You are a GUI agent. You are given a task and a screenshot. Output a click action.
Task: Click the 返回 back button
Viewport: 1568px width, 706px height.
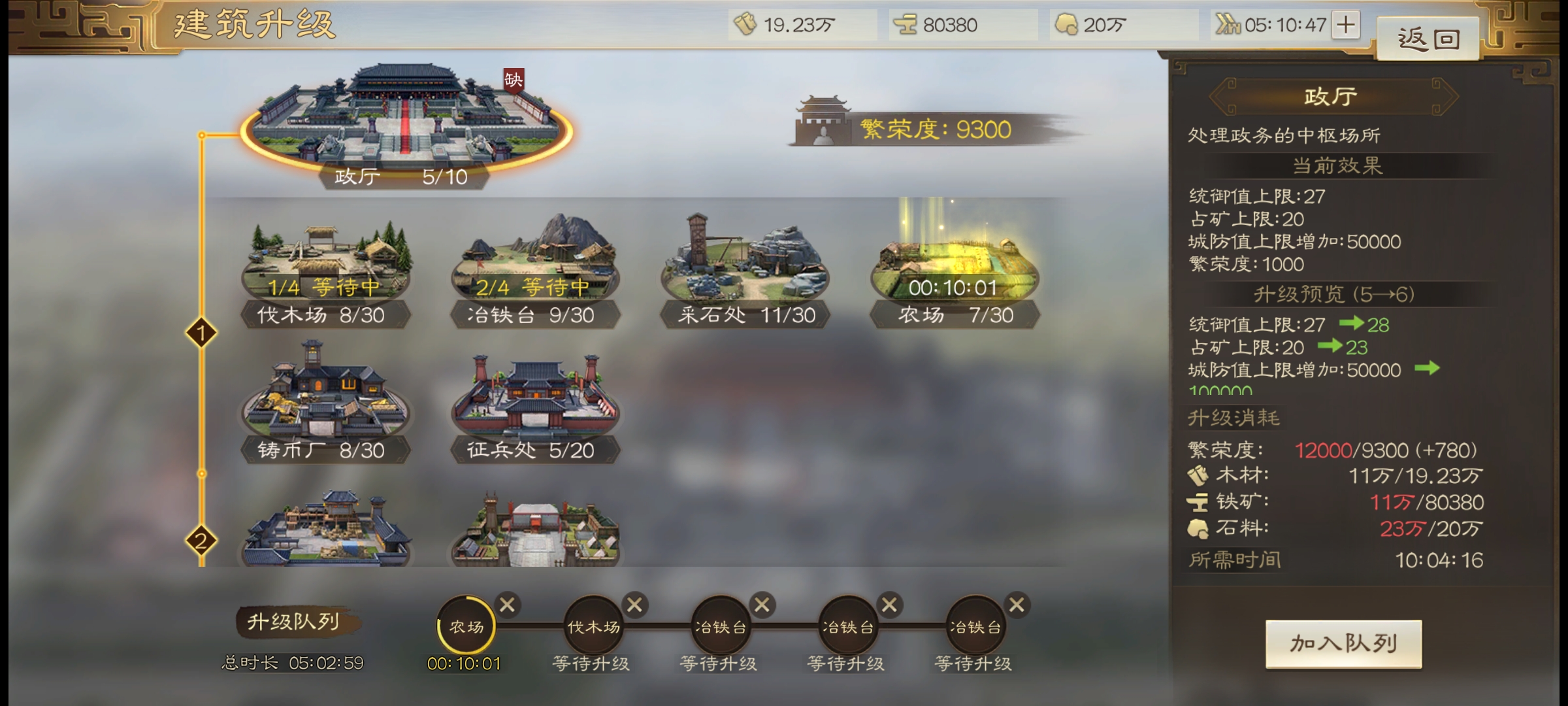pos(1428,39)
